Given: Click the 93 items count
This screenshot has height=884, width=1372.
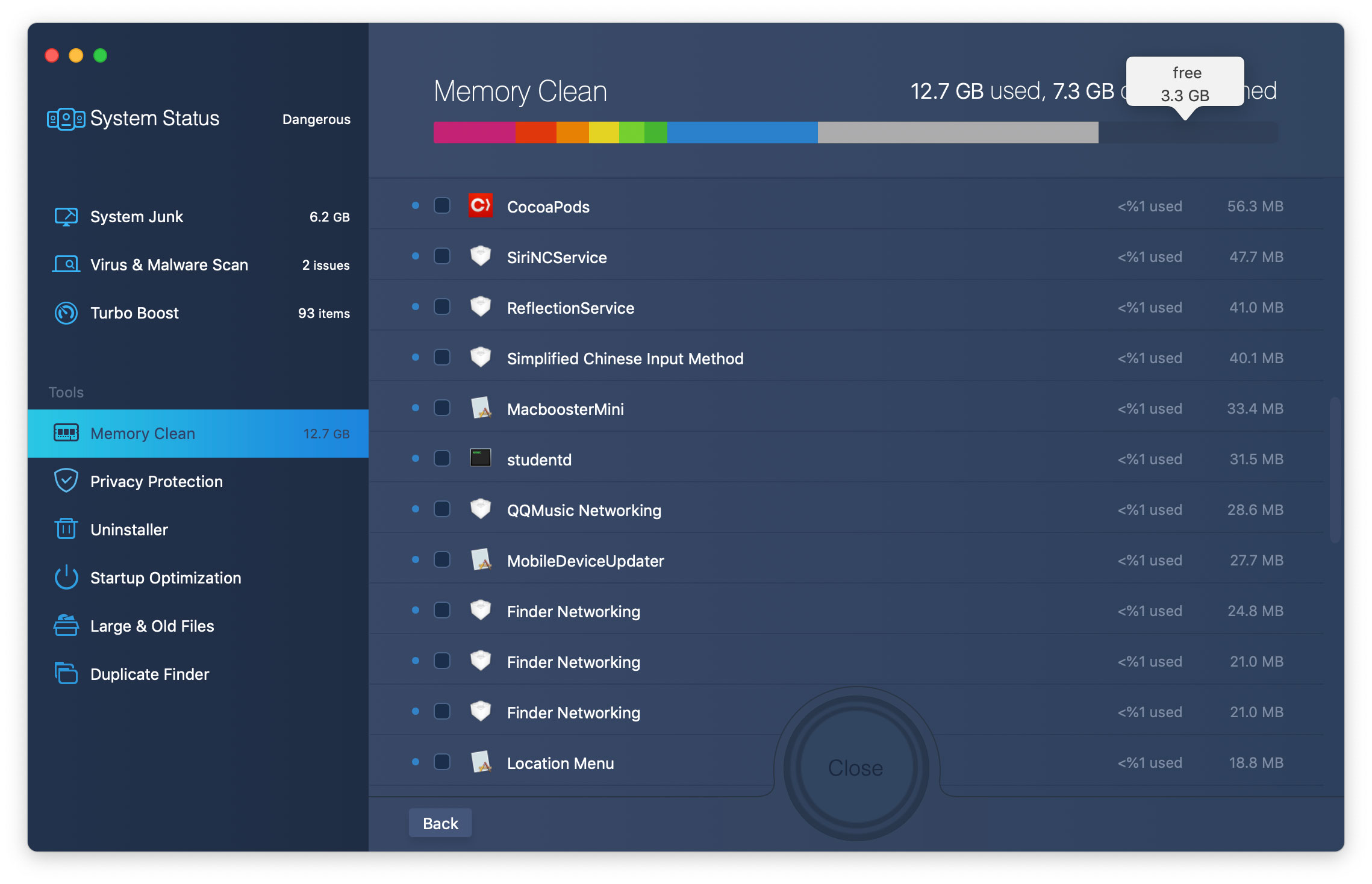Looking at the screenshot, I should point(323,313).
